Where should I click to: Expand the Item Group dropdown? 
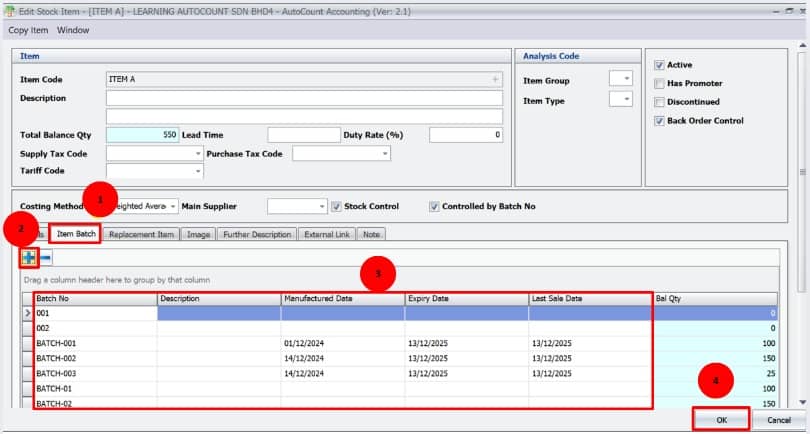pos(626,80)
